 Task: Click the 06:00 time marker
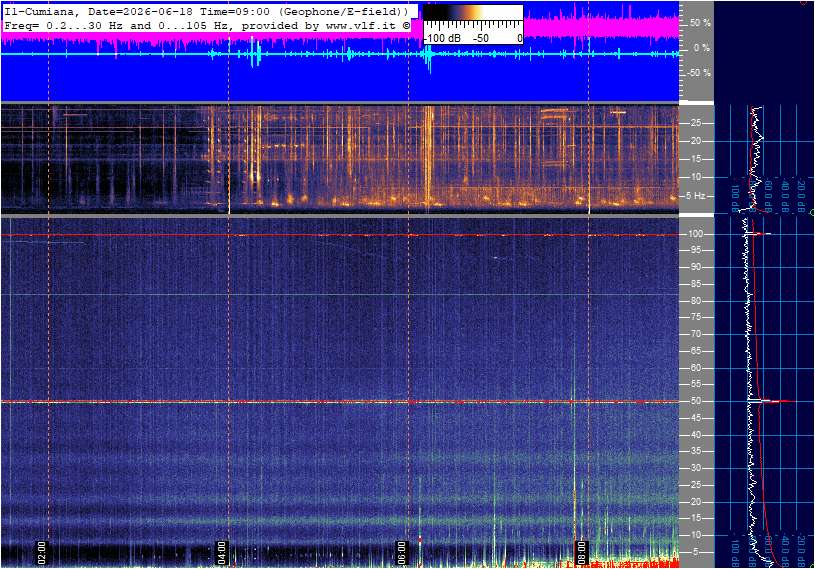pyautogui.click(x=401, y=553)
